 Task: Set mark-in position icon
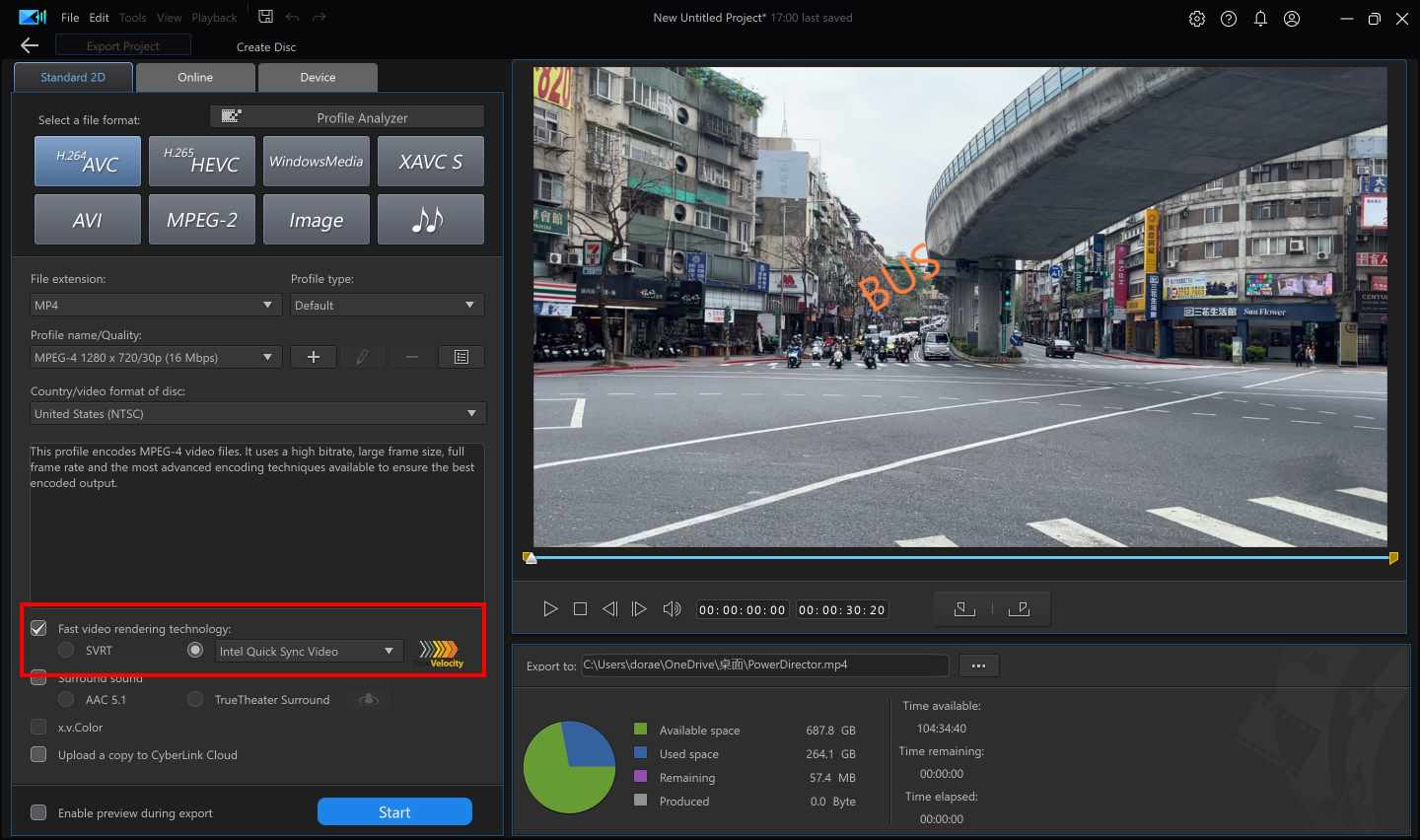coord(964,609)
